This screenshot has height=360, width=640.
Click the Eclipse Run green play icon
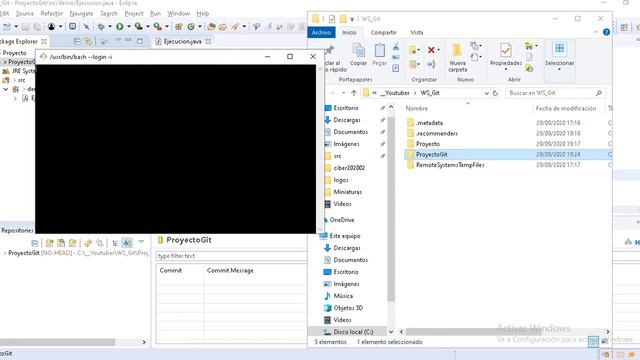pyautogui.click(x=120, y=27)
